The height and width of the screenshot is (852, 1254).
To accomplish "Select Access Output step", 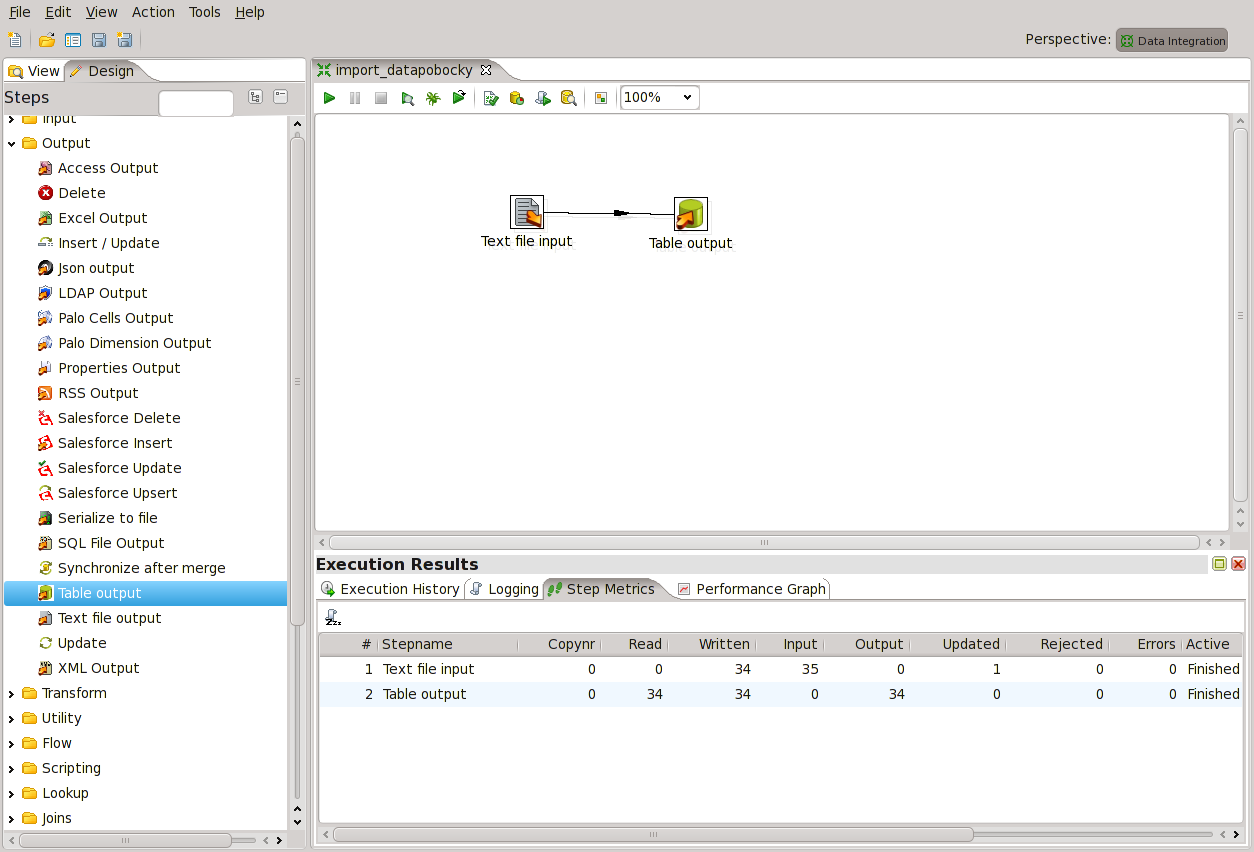I will [98, 168].
